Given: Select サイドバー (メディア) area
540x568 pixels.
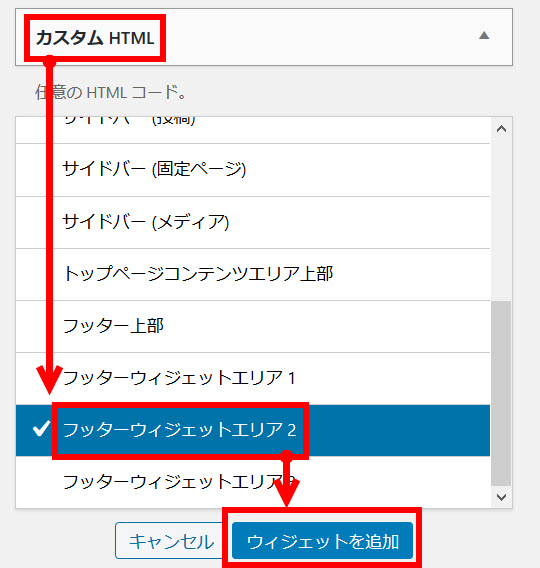Looking at the screenshot, I should [x=253, y=222].
